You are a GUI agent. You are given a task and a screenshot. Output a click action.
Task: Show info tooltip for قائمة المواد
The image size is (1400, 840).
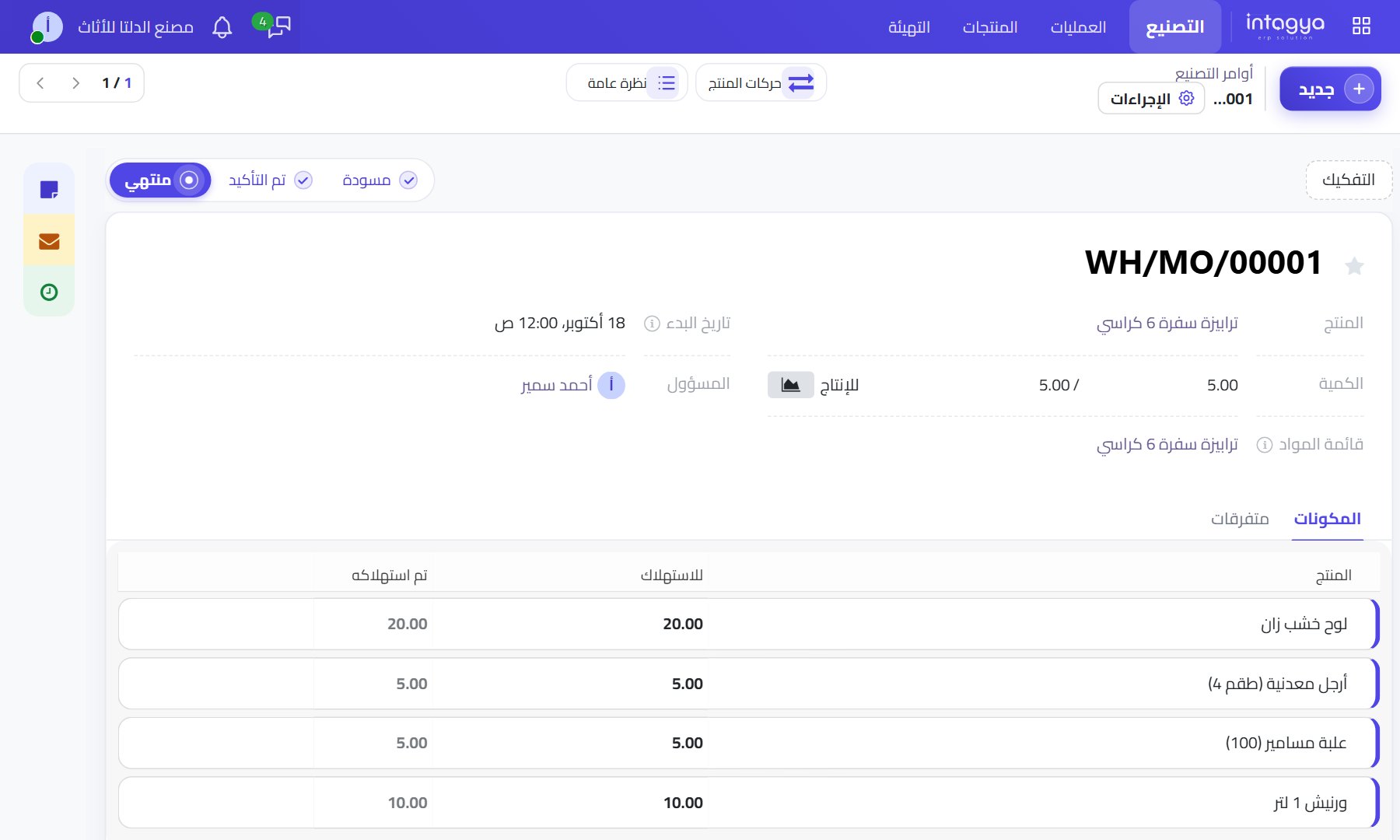click(1265, 445)
